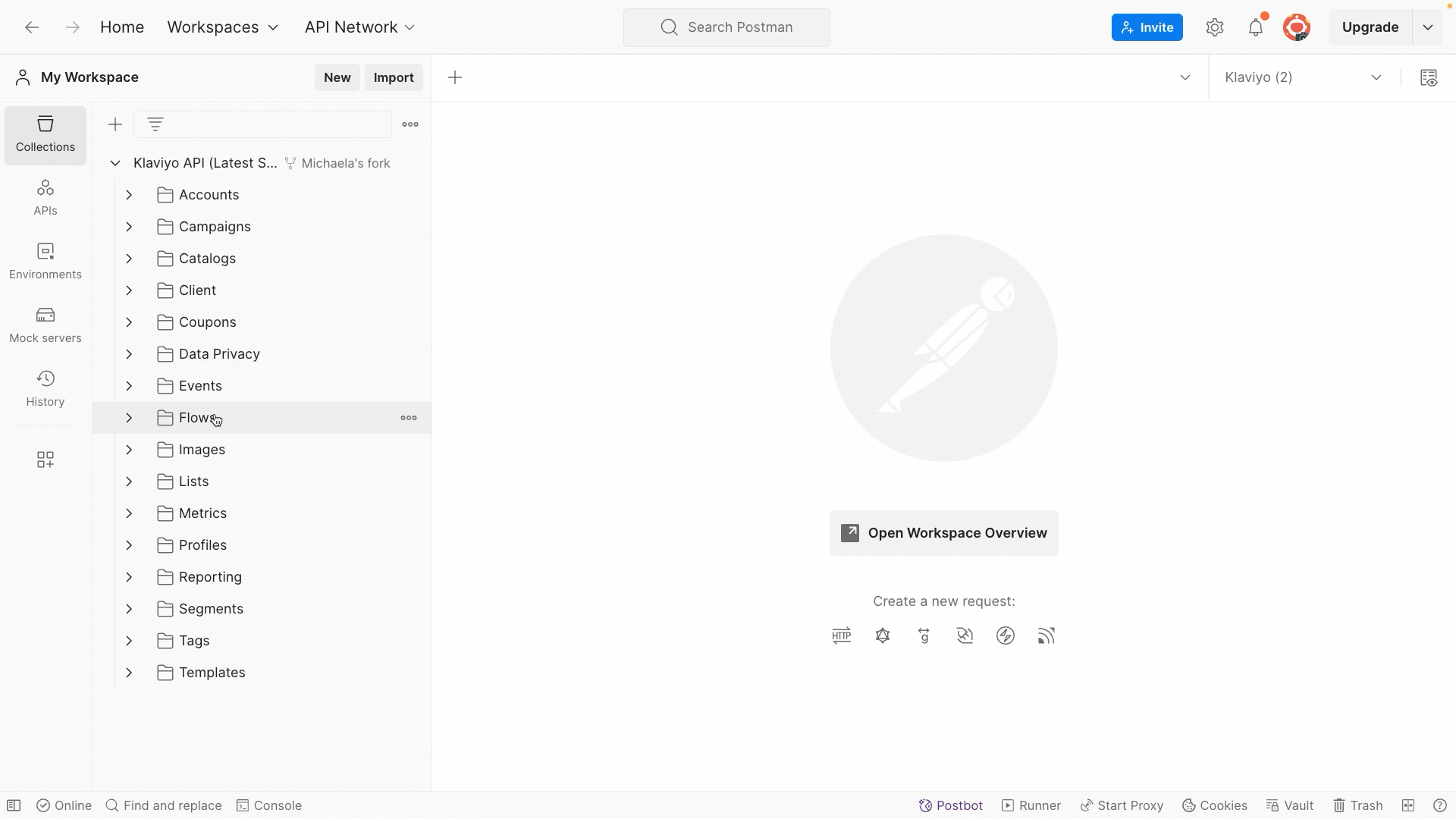Screen dimensions: 1456x819
Task: Click the Search Postman field
Action: pyautogui.click(x=726, y=27)
